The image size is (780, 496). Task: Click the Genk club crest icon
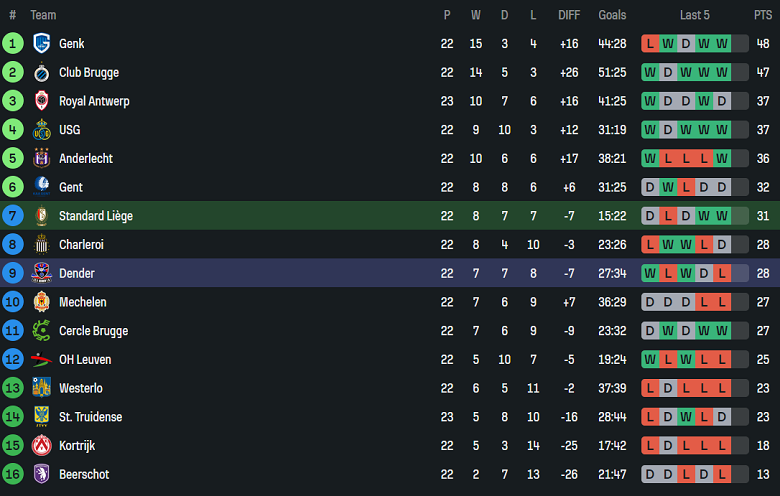pos(41,44)
